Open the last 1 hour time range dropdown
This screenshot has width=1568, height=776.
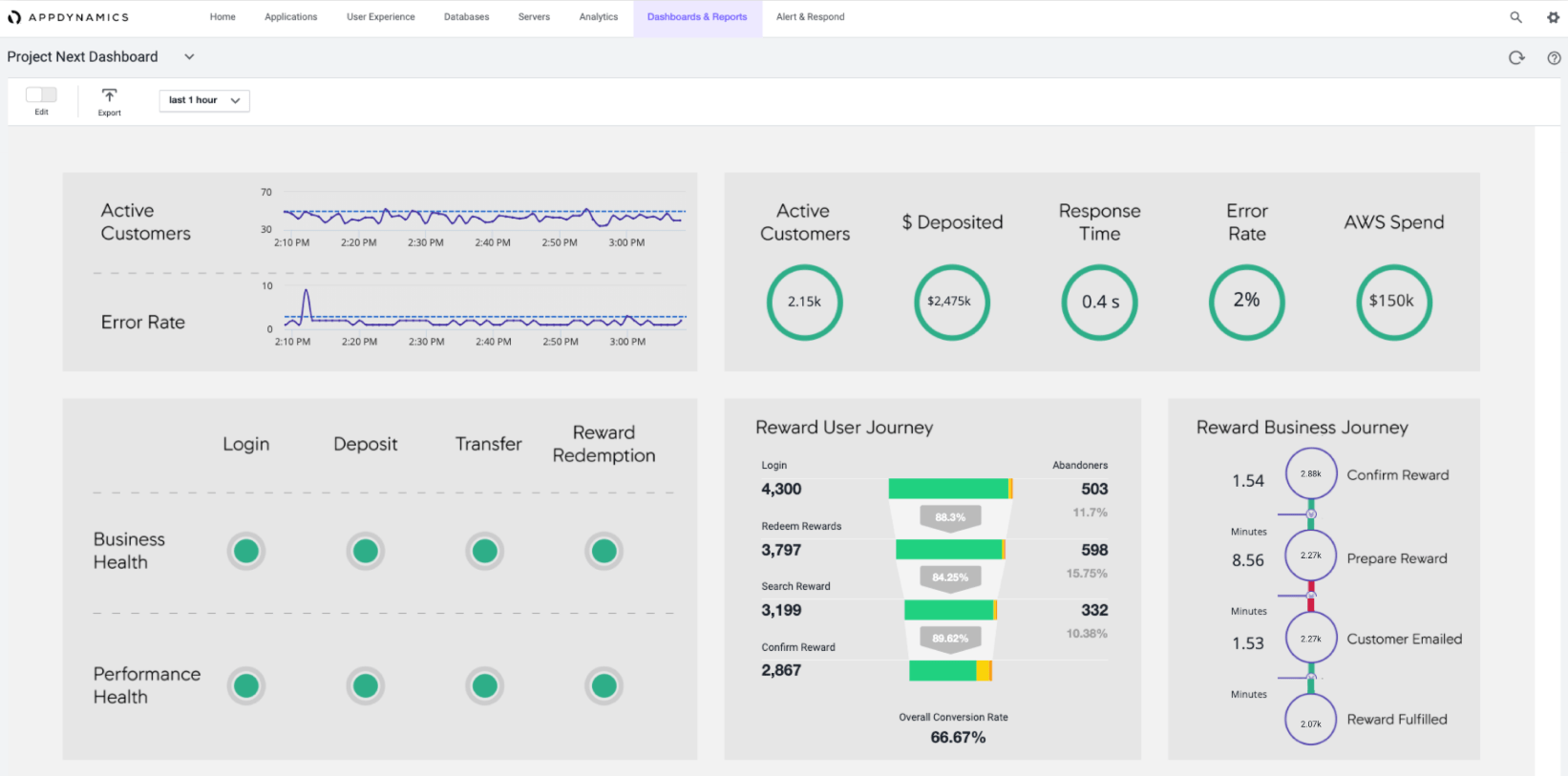pos(204,100)
